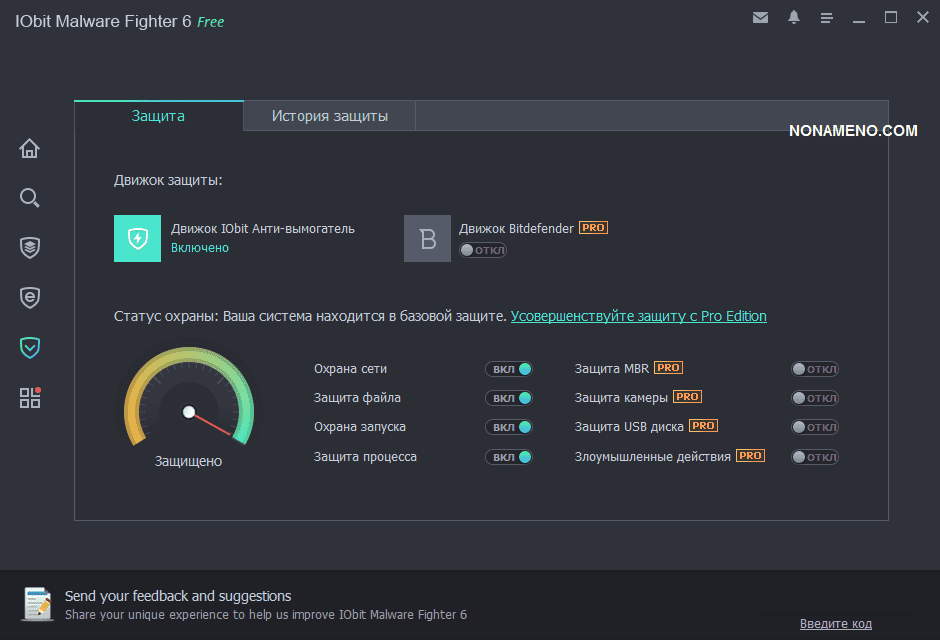
Task: Disable the Охрана сети toggle
Action: pos(509,369)
